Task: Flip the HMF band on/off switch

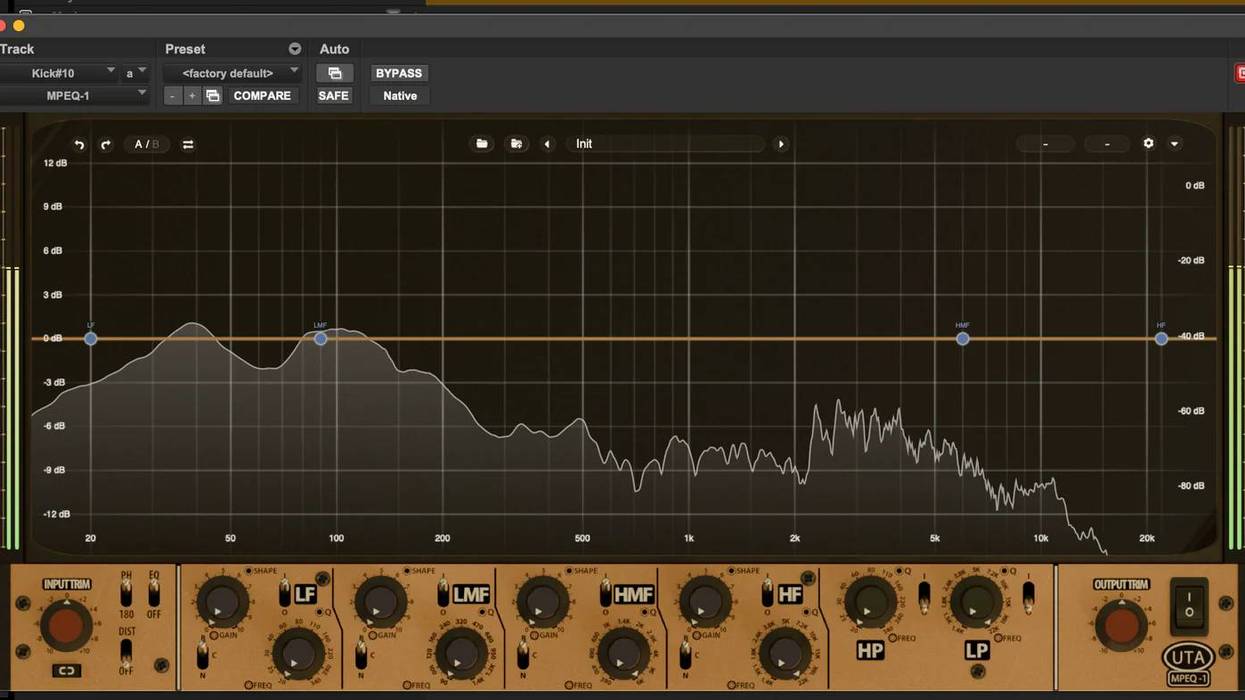Action: 605,593
